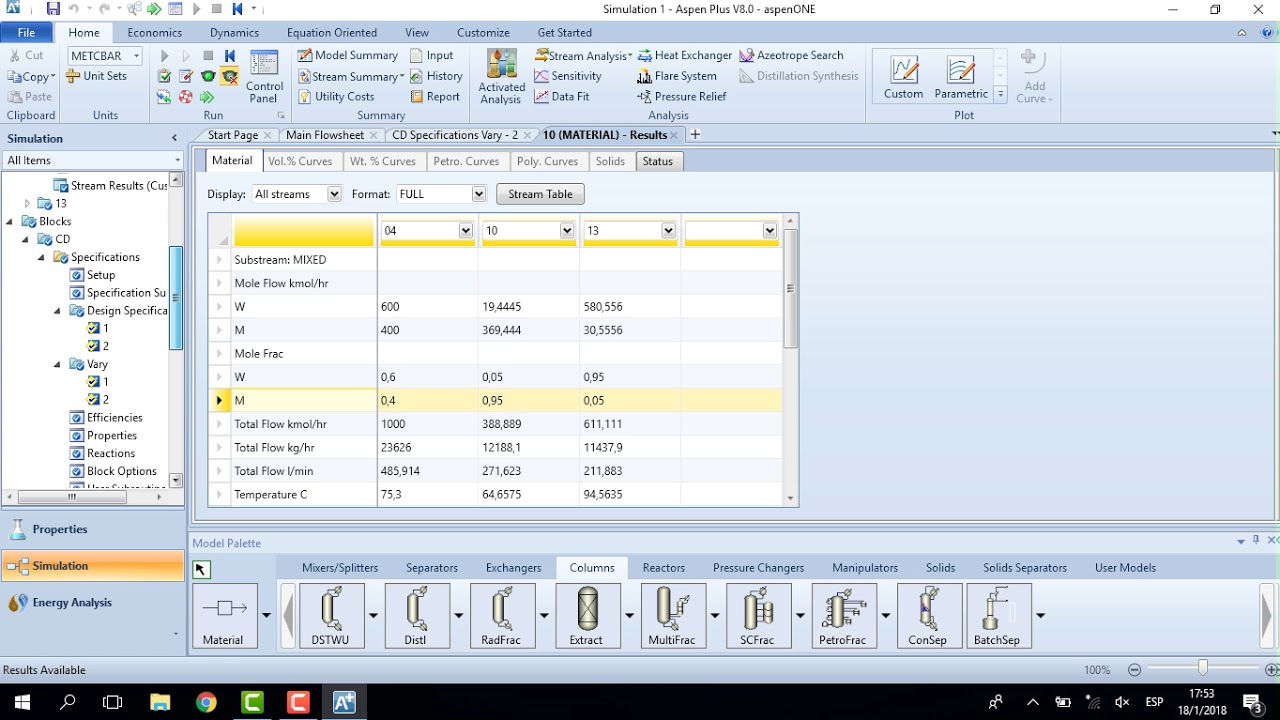Viewport: 1280px width, 720px height.
Task: Open Unit Sets from the Units group
Action: [98, 76]
